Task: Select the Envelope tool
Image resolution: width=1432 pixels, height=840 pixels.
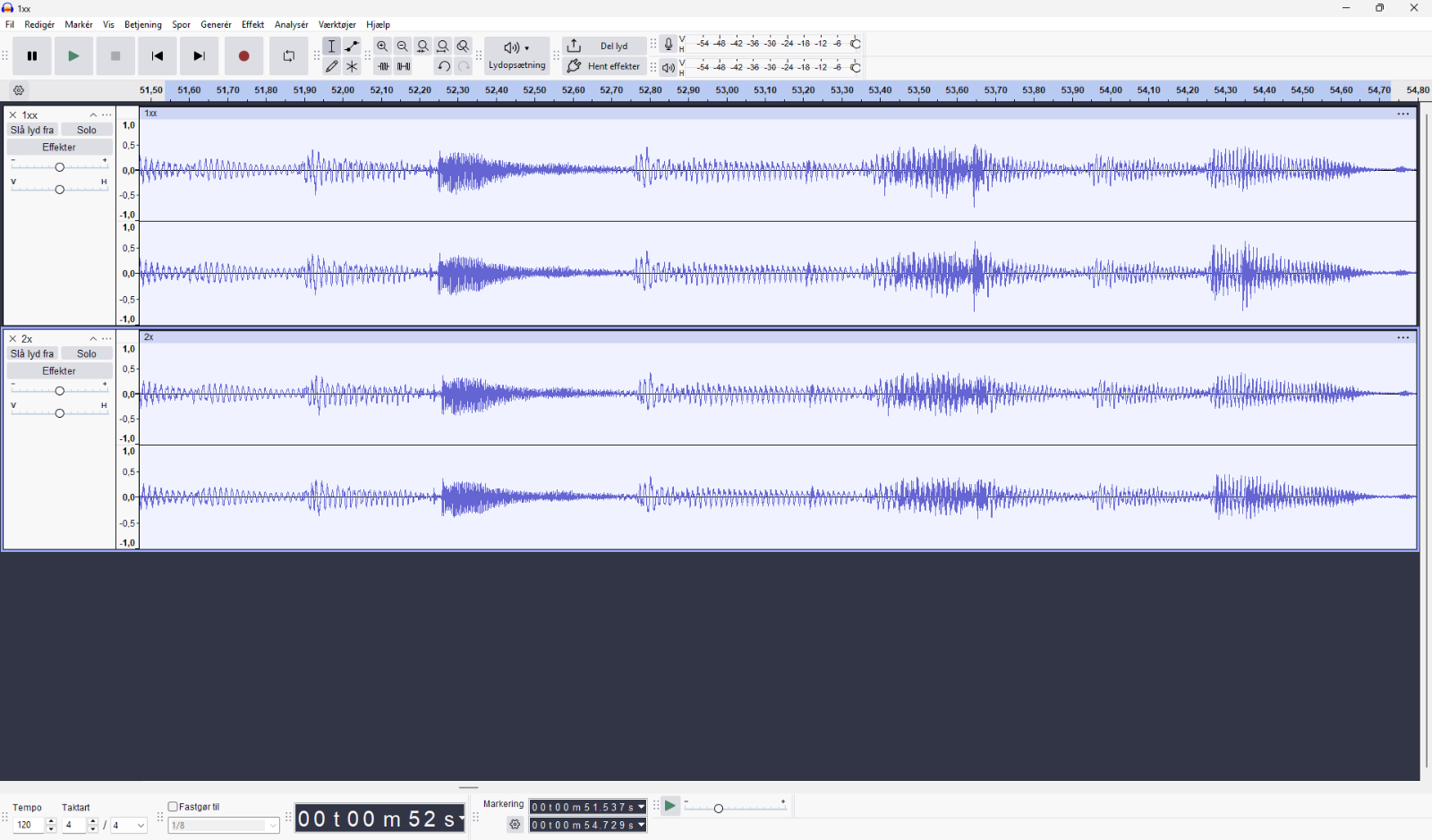Action: 352,47
